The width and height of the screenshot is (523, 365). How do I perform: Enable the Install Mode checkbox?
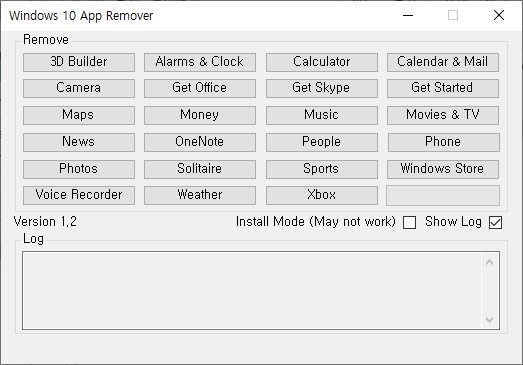point(409,223)
